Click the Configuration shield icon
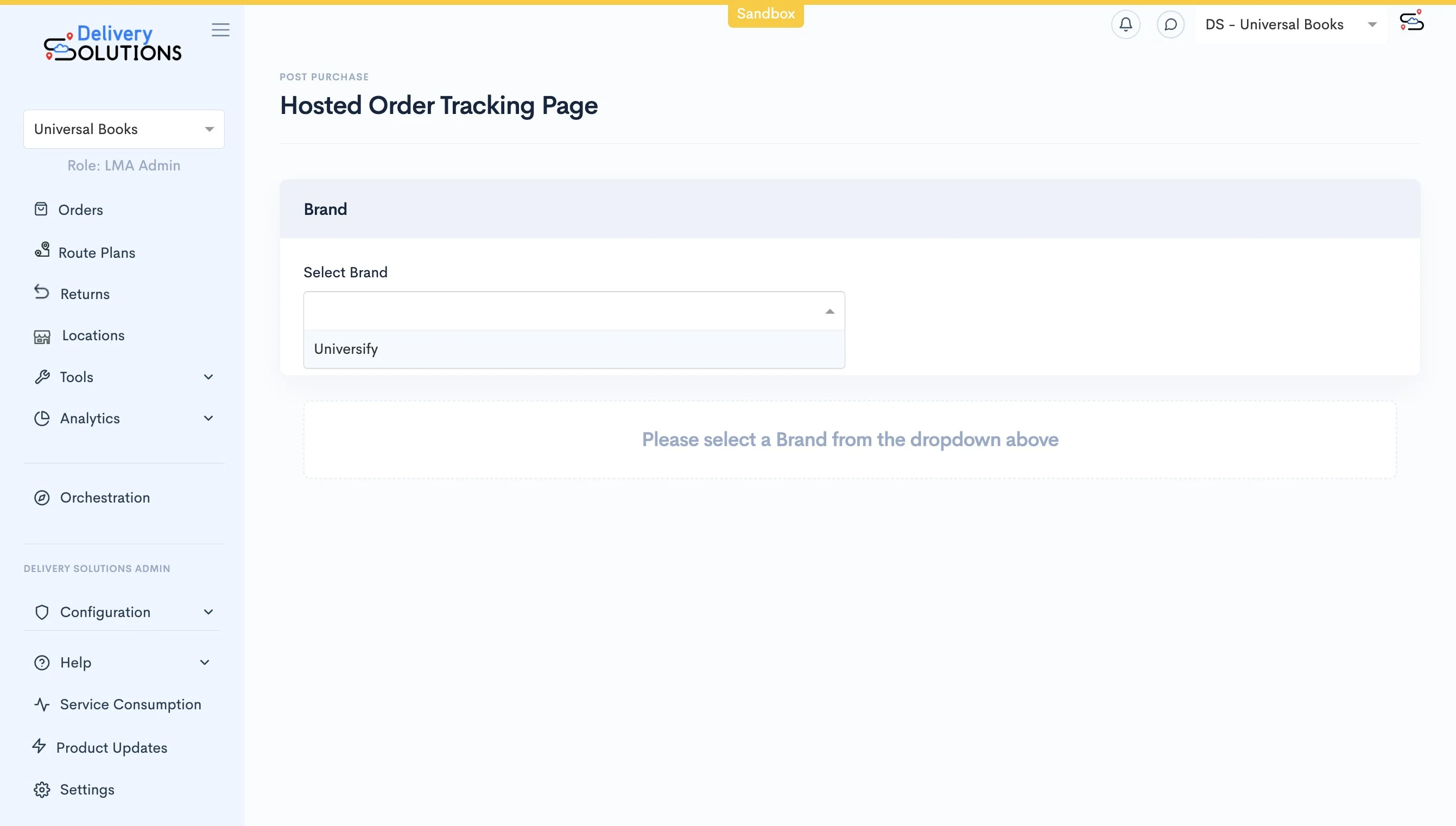 (42, 612)
